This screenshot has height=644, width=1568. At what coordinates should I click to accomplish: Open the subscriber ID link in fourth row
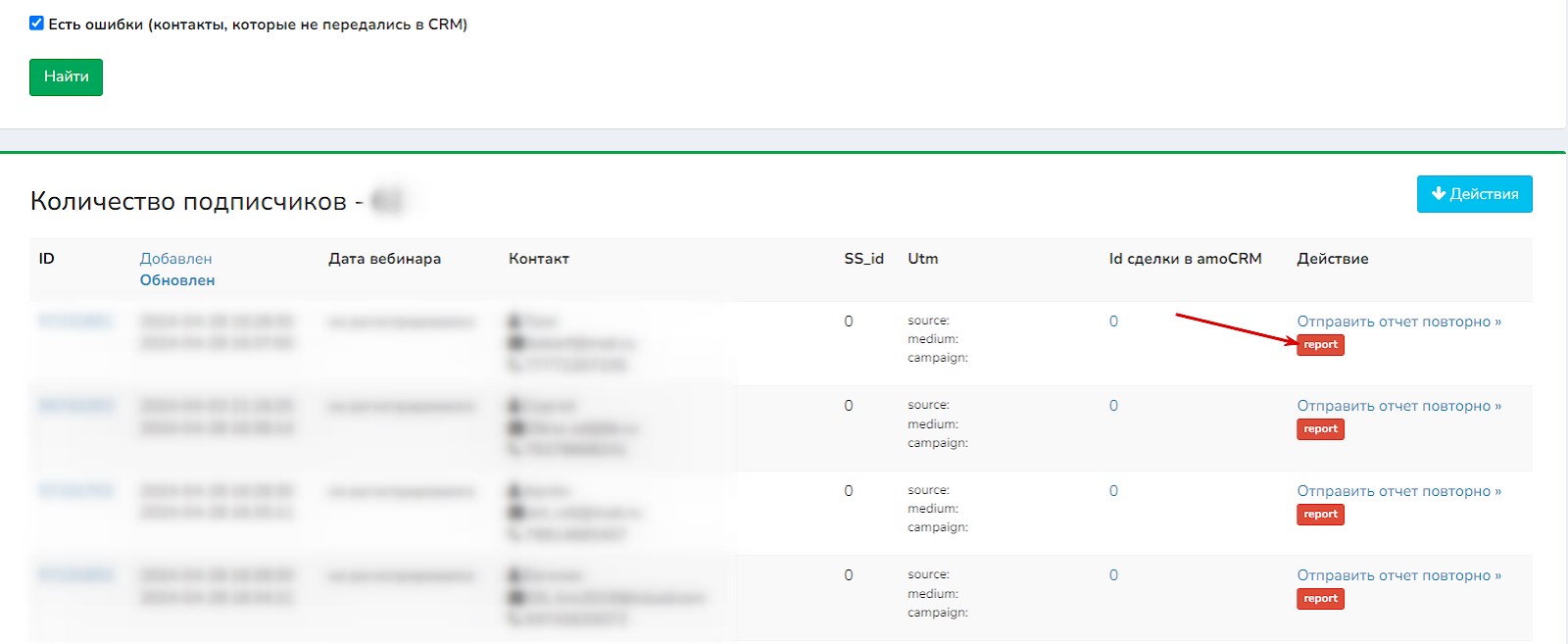tap(75, 575)
